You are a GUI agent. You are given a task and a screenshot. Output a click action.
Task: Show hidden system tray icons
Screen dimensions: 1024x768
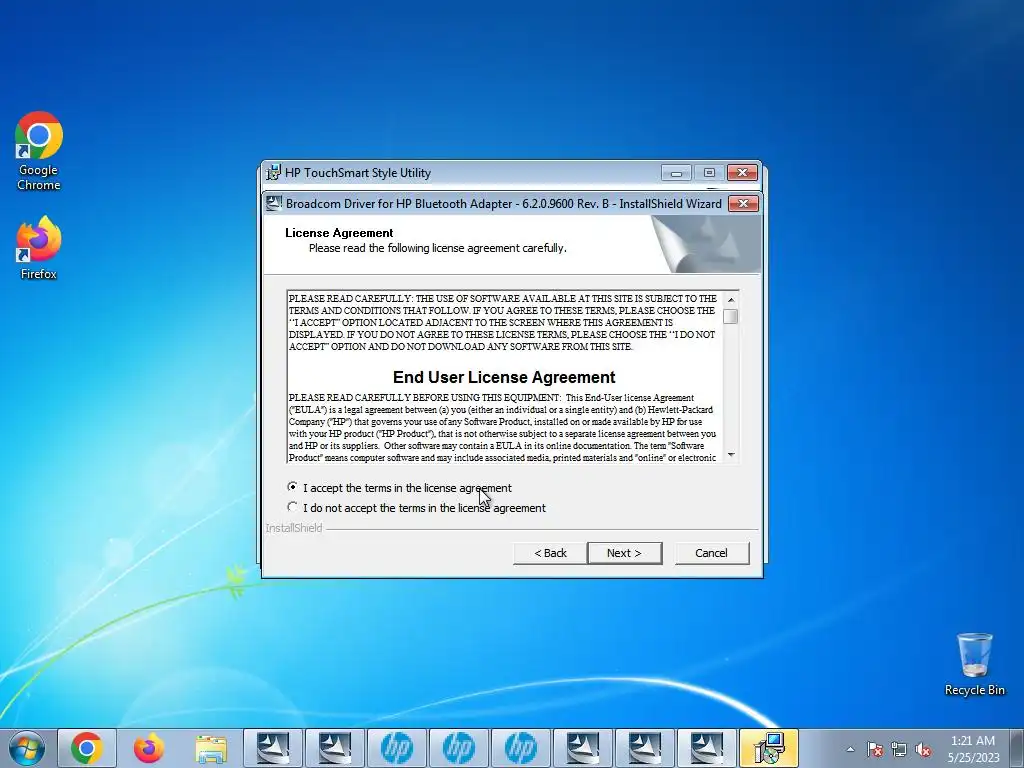pyautogui.click(x=850, y=749)
